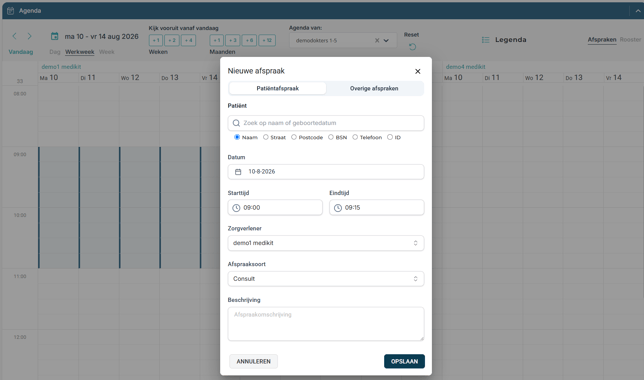This screenshot has height=380, width=644.
Task: Open the date picker calendar icon in the agenda header
Action: coord(54,36)
